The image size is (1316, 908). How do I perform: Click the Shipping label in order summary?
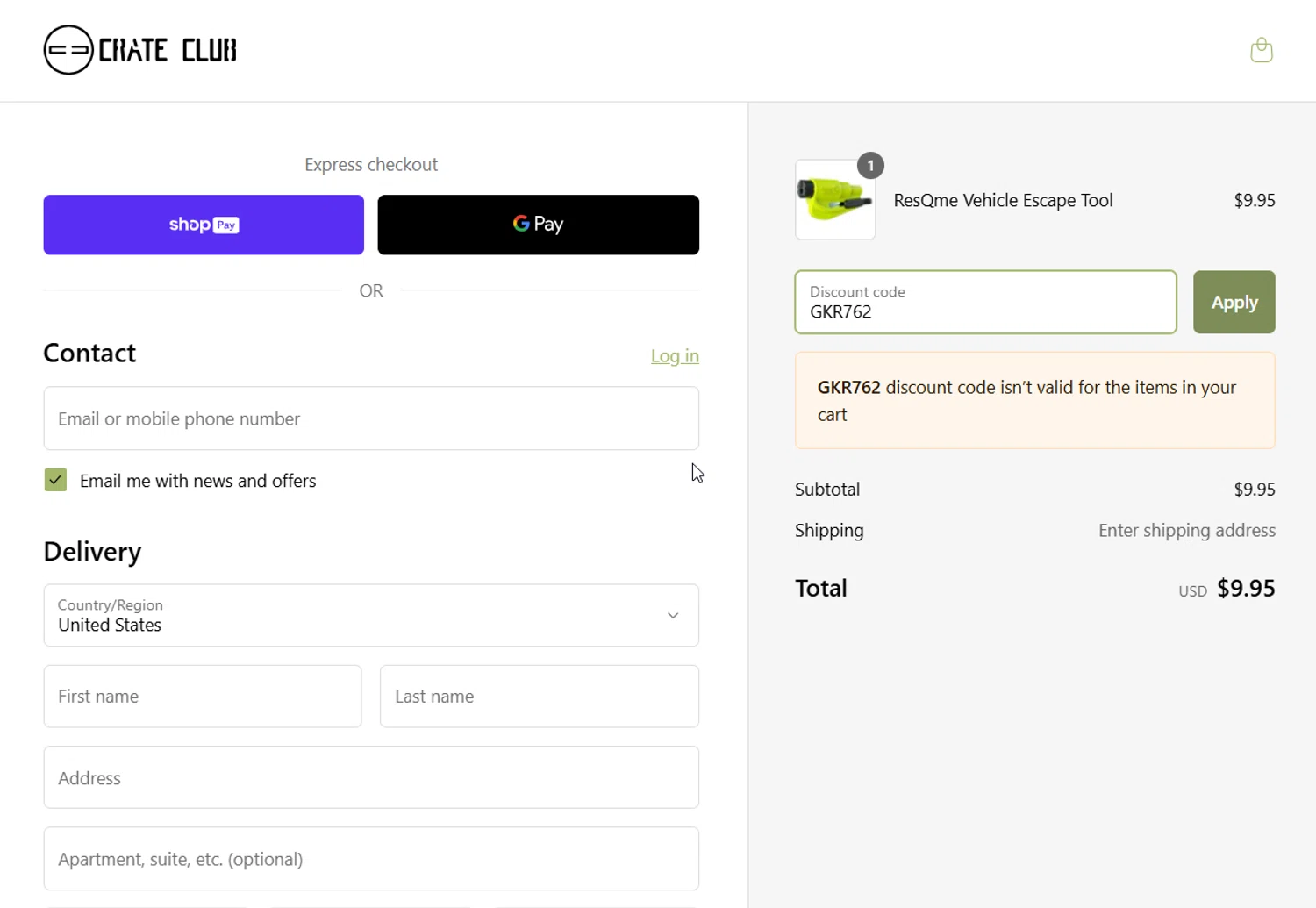point(829,530)
